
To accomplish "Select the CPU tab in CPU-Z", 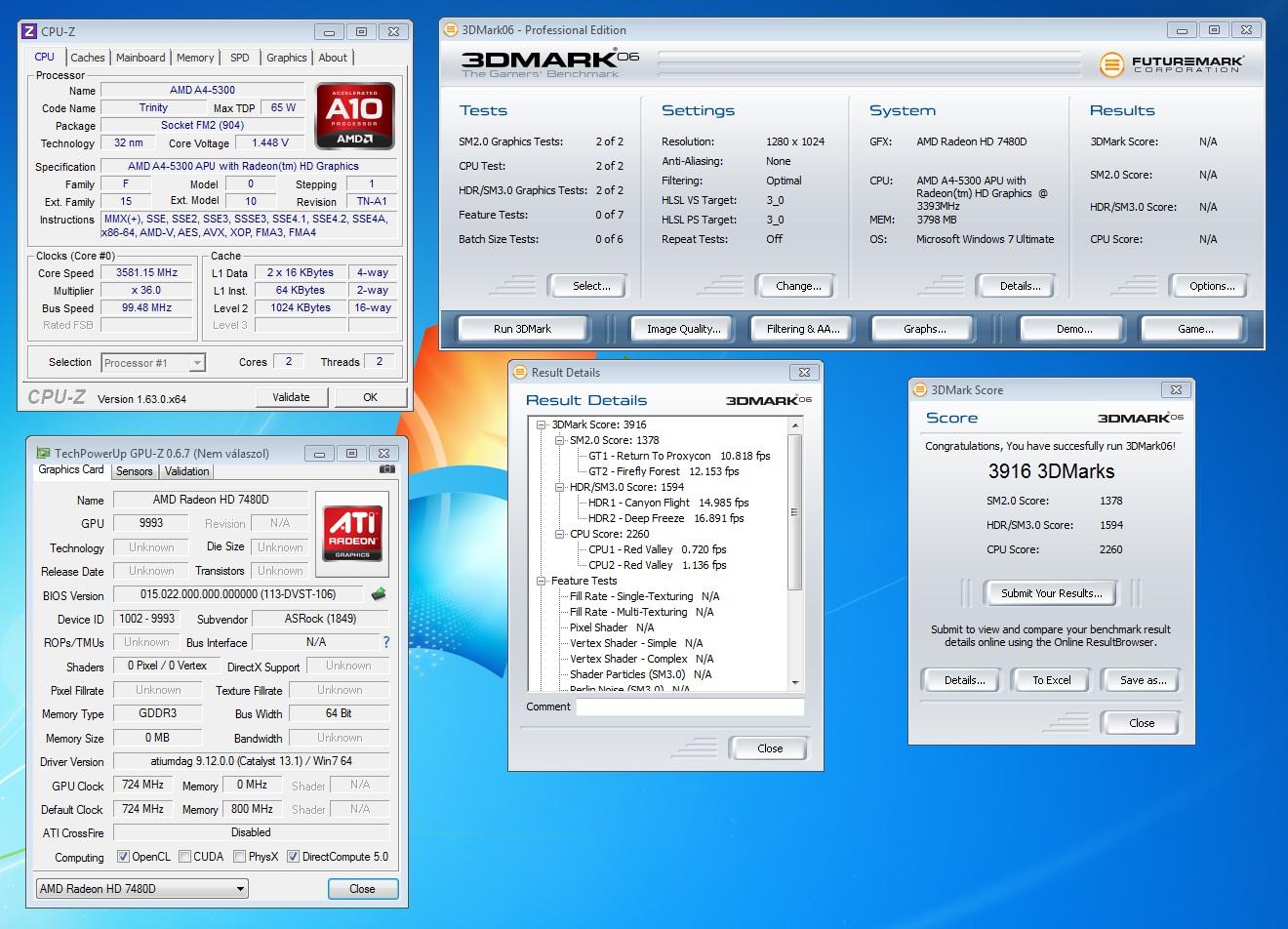I will click(45, 57).
